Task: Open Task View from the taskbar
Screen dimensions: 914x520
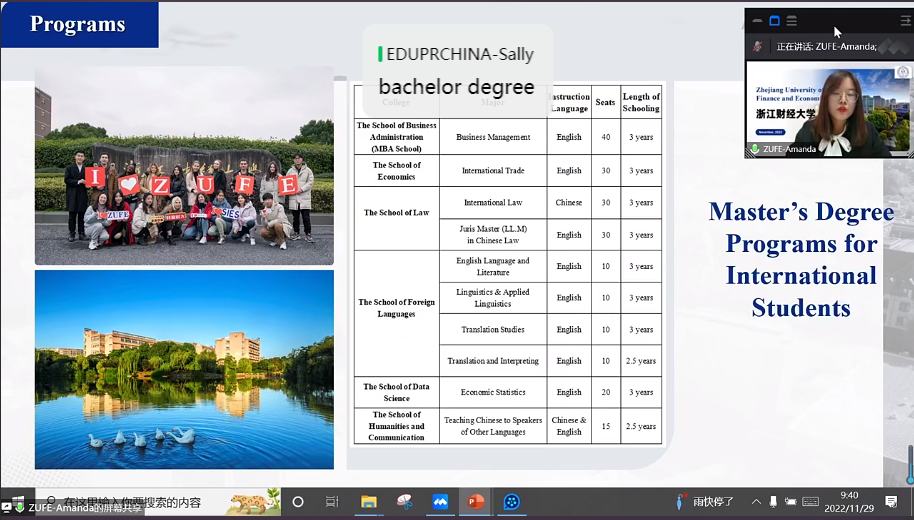Action: coord(333,502)
